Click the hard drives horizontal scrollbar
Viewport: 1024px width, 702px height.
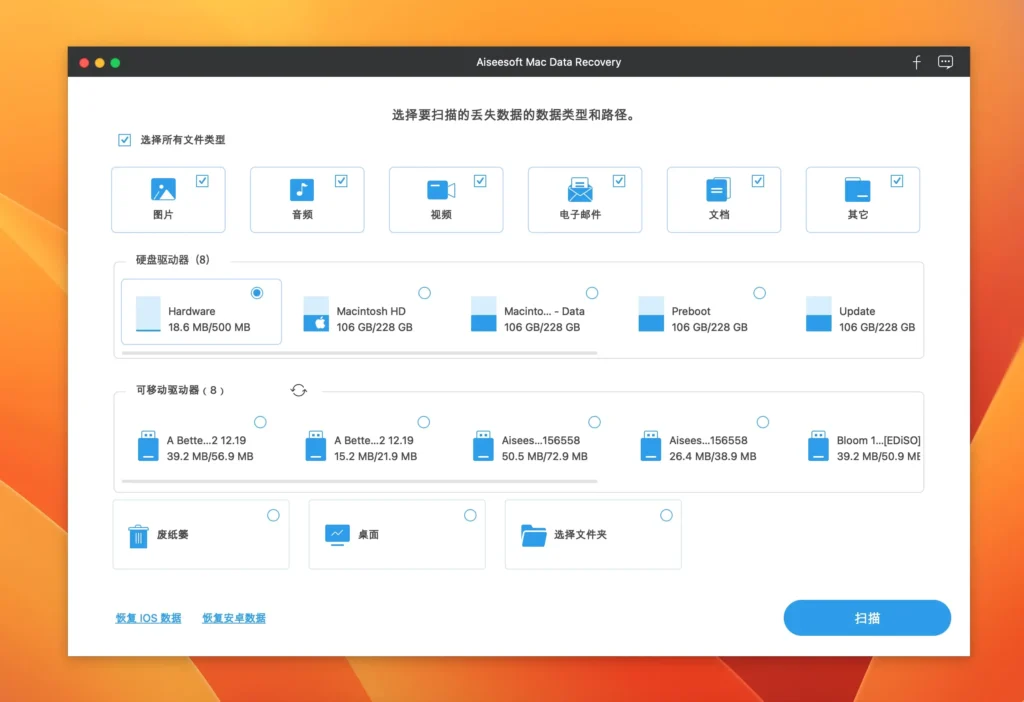point(359,353)
